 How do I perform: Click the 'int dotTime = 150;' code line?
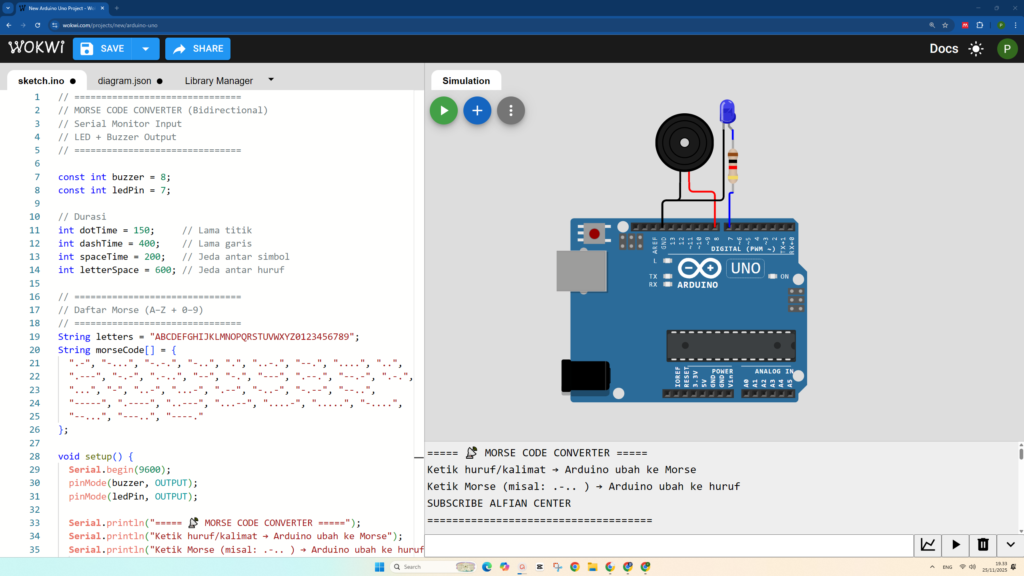coord(106,230)
